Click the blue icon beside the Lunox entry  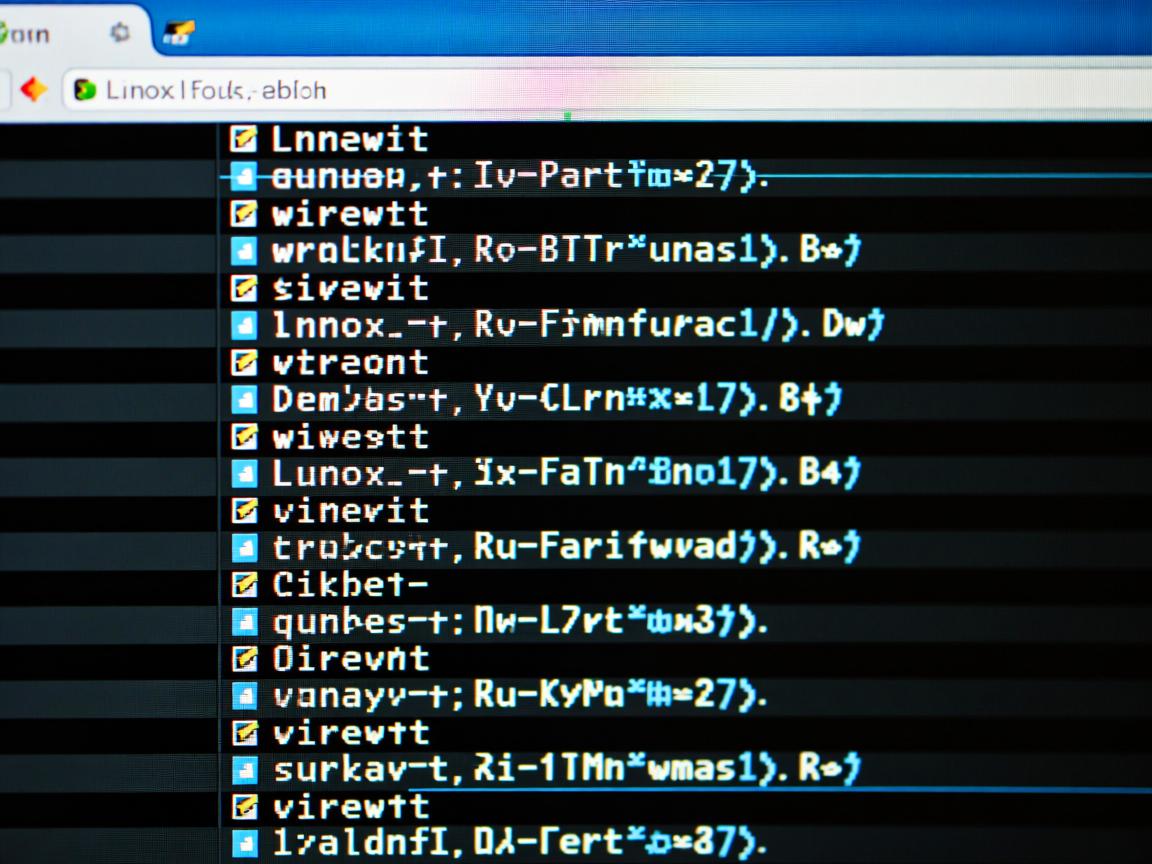(x=244, y=473)
